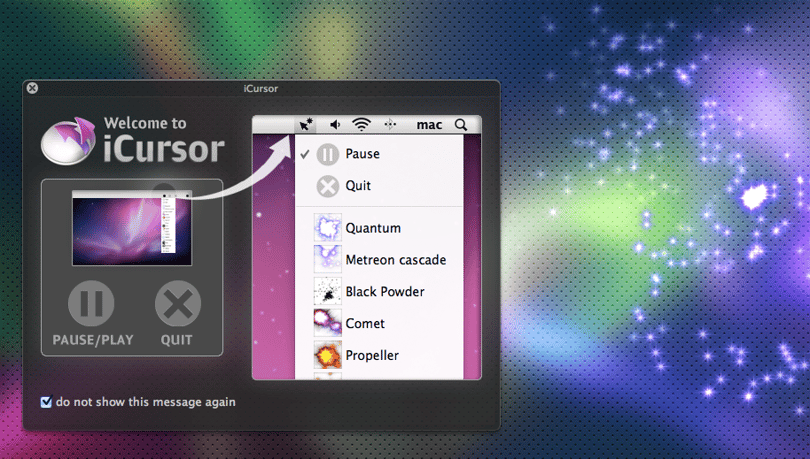Select the Metreon cascade effect icon

click(328, 259)
